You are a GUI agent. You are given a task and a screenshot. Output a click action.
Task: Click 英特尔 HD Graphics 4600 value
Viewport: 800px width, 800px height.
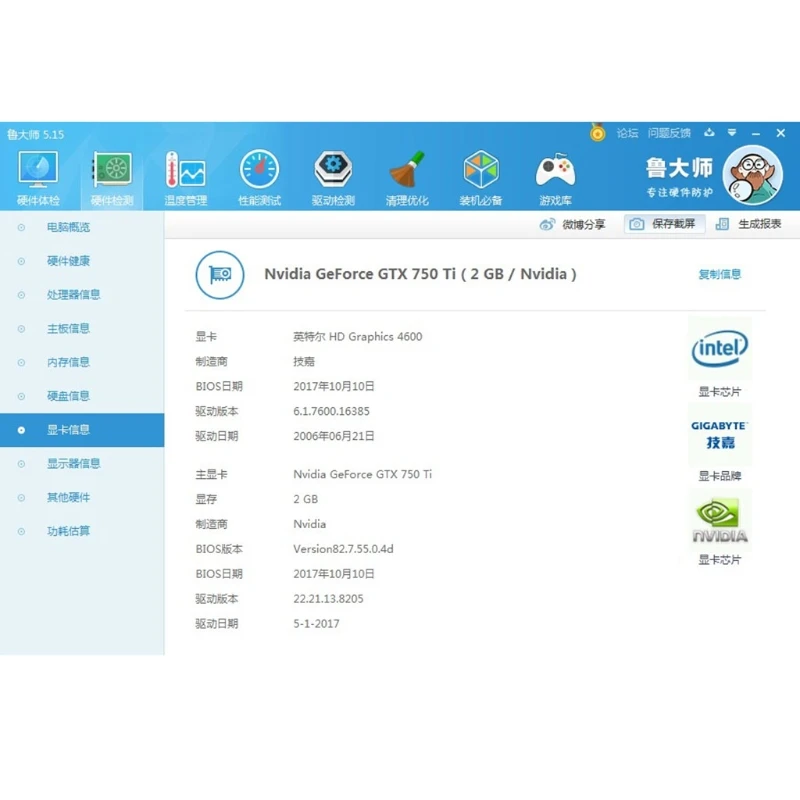pos(358,337)
